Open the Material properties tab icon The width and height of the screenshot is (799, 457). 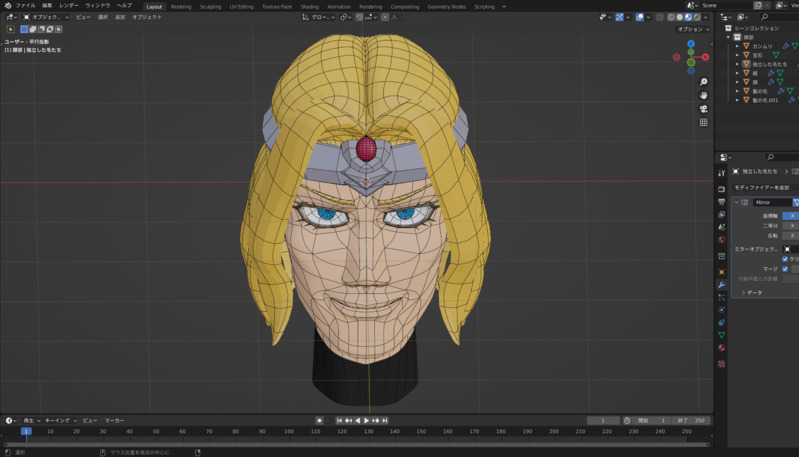click(x=722, y=348)
